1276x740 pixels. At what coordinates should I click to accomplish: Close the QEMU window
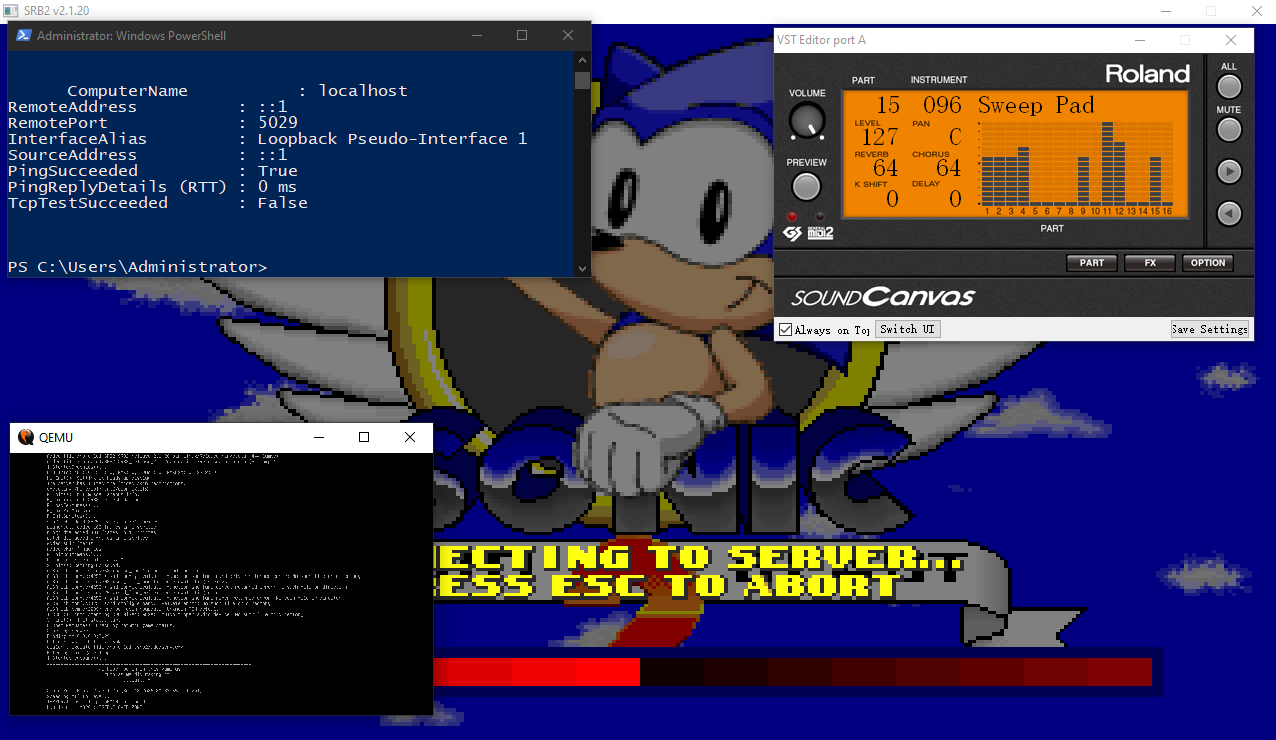(410, 437)
